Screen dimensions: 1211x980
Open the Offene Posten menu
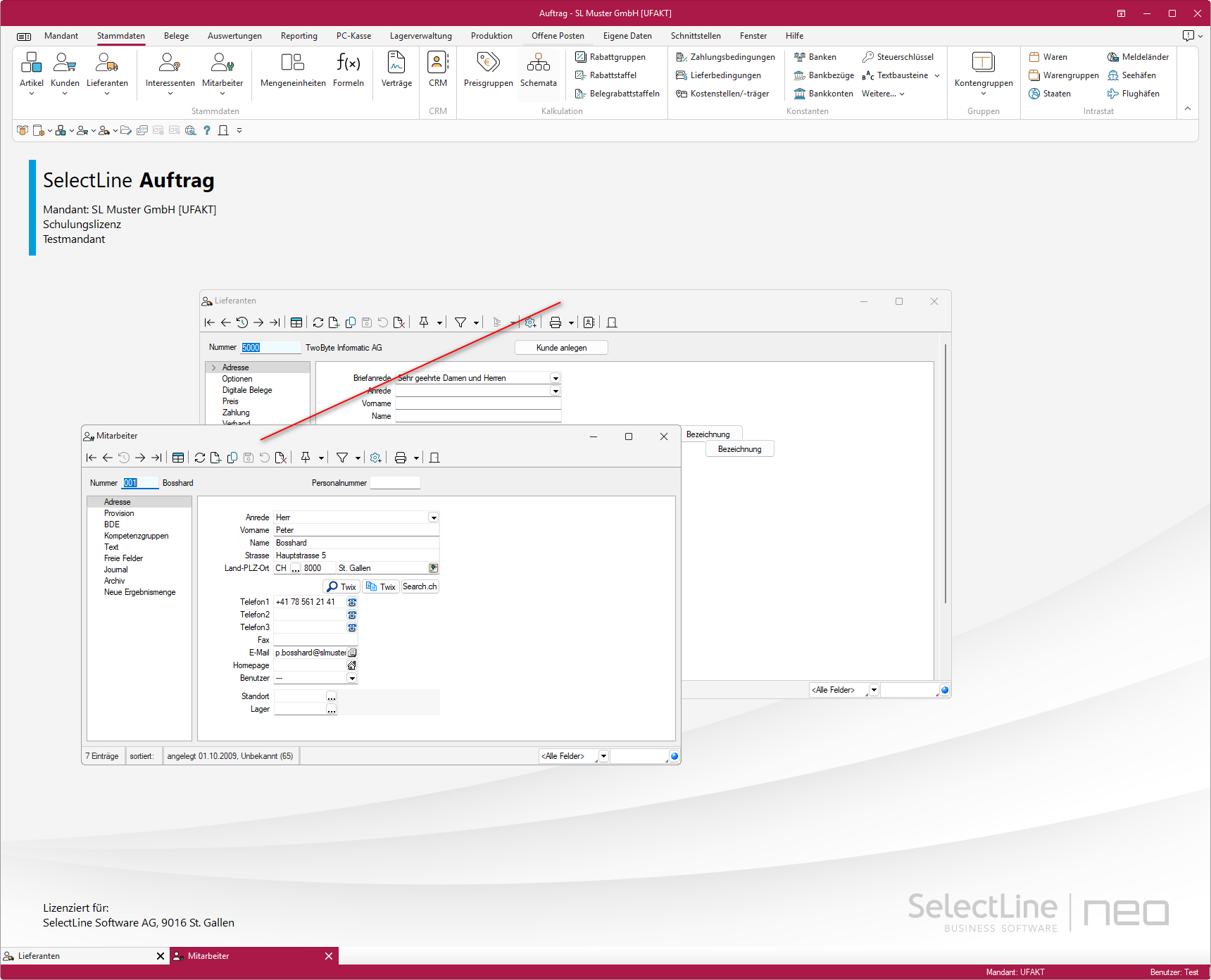pos(558,36)
